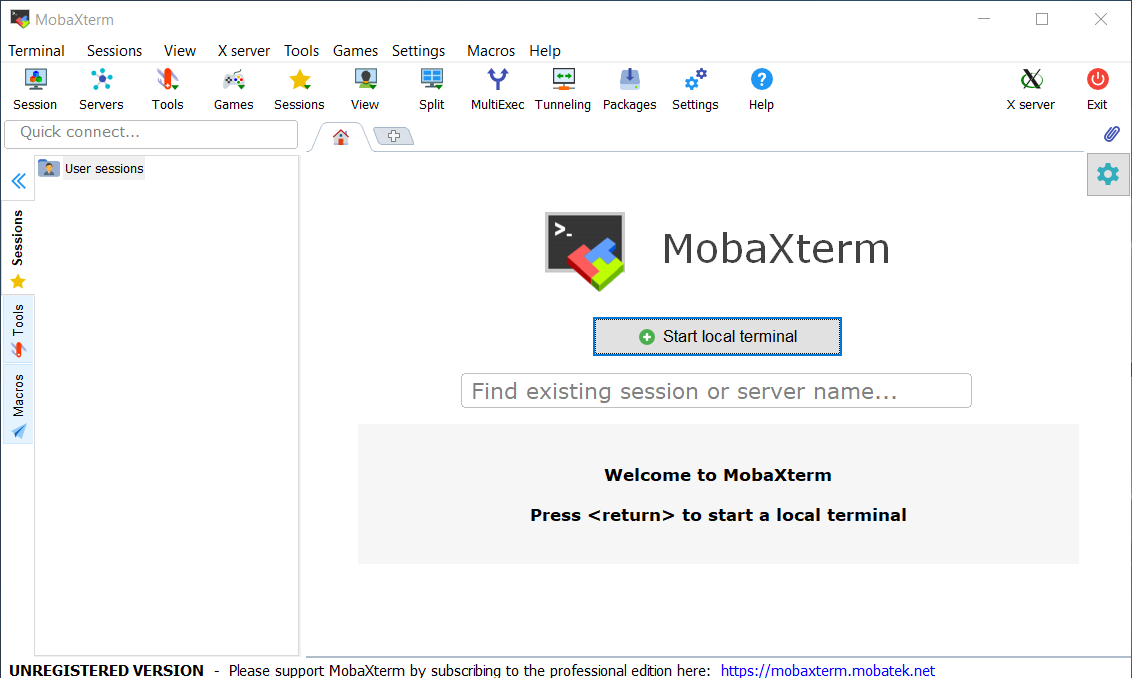Switch to the Tools sidebar tab
This screenshot has height=678, width=1132.
coord(18,331)
